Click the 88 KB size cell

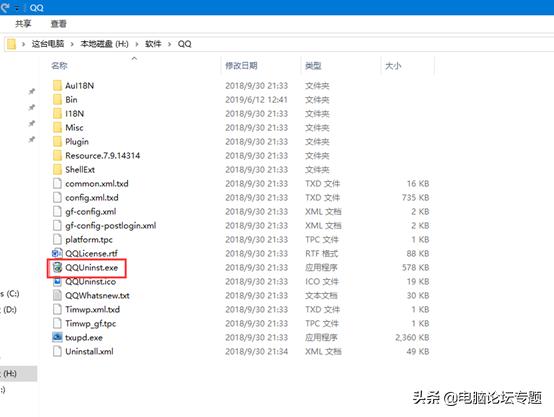click(418, 253)
